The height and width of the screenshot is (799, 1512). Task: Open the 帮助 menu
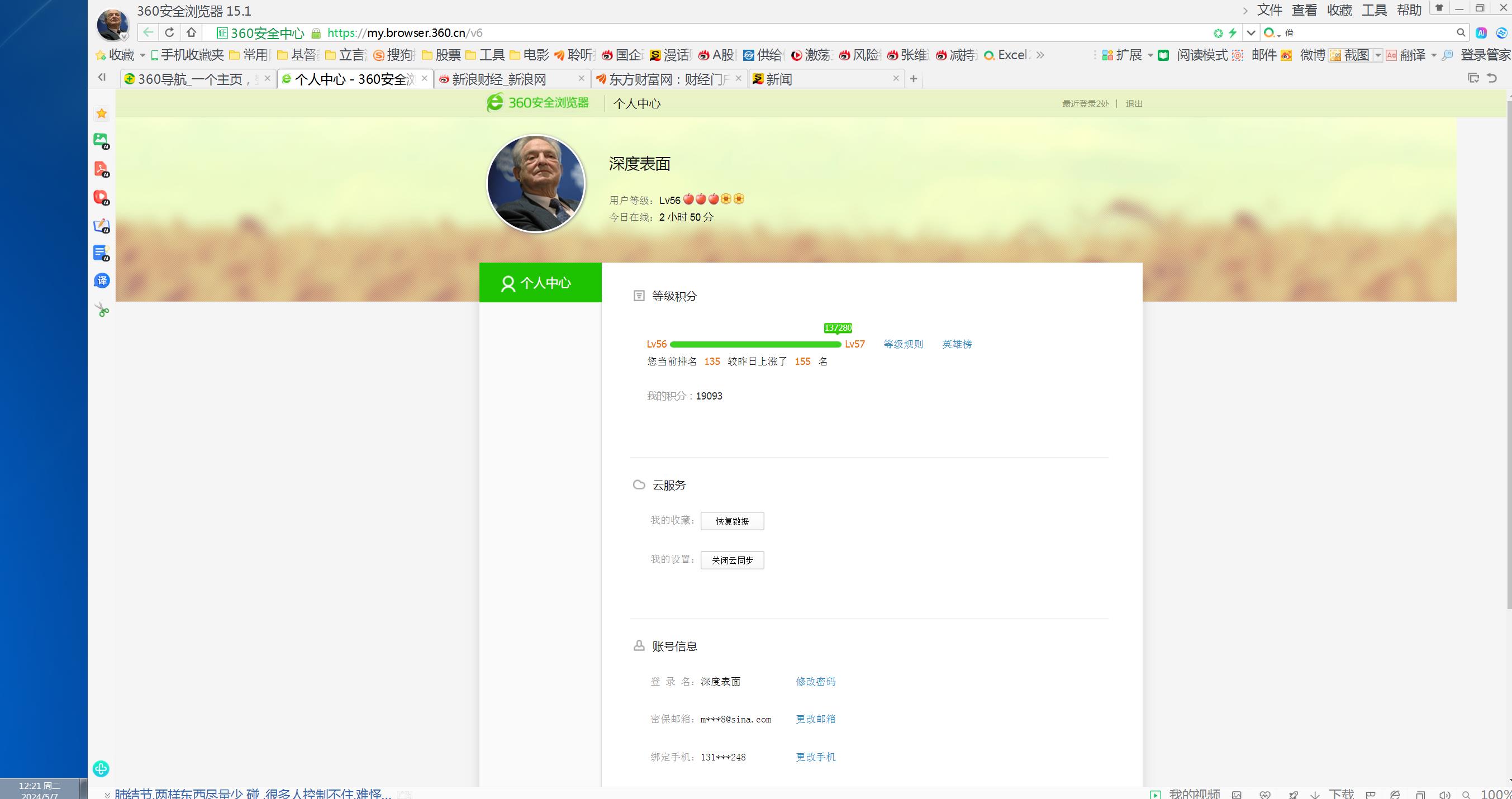coord(1409,10)
